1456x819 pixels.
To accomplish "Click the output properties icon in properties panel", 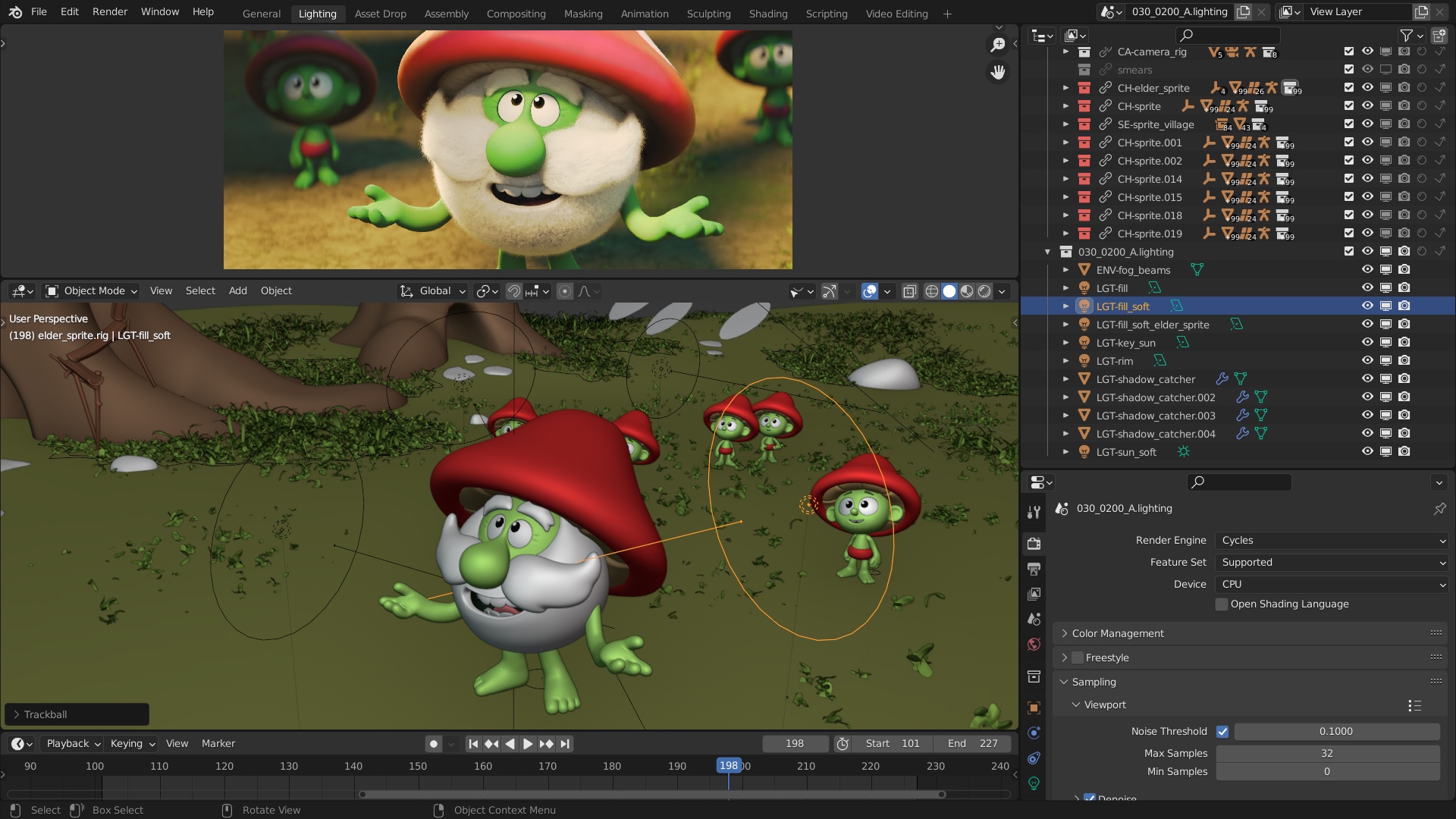I will [x=1034, y=568].
